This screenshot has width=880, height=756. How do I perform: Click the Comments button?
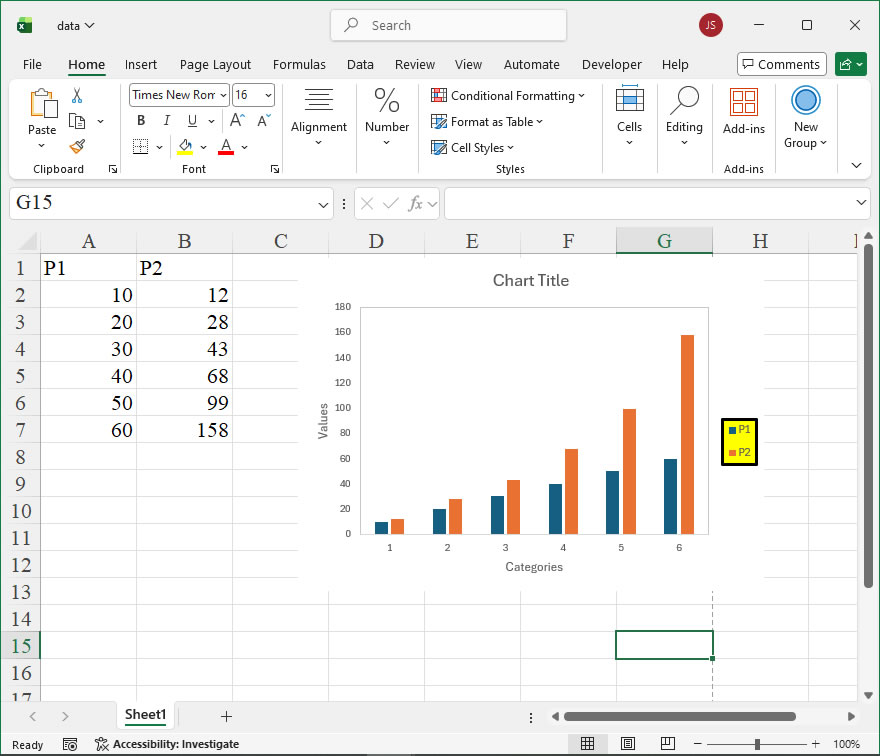tap(781, 64)
